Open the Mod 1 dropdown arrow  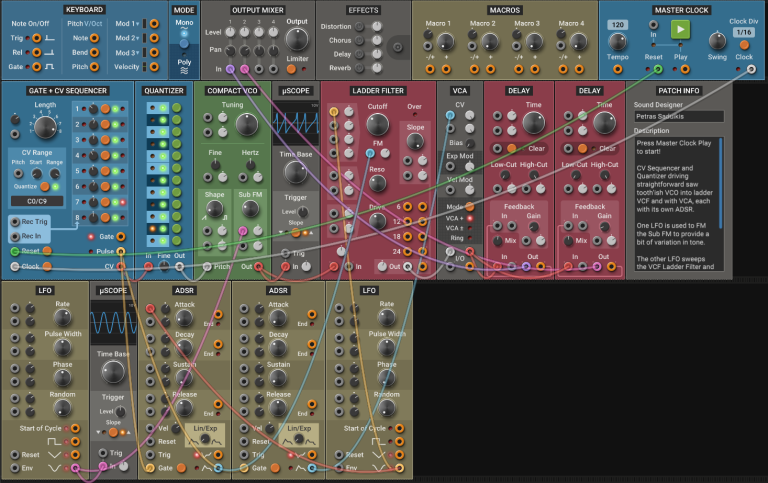[138, 24]
